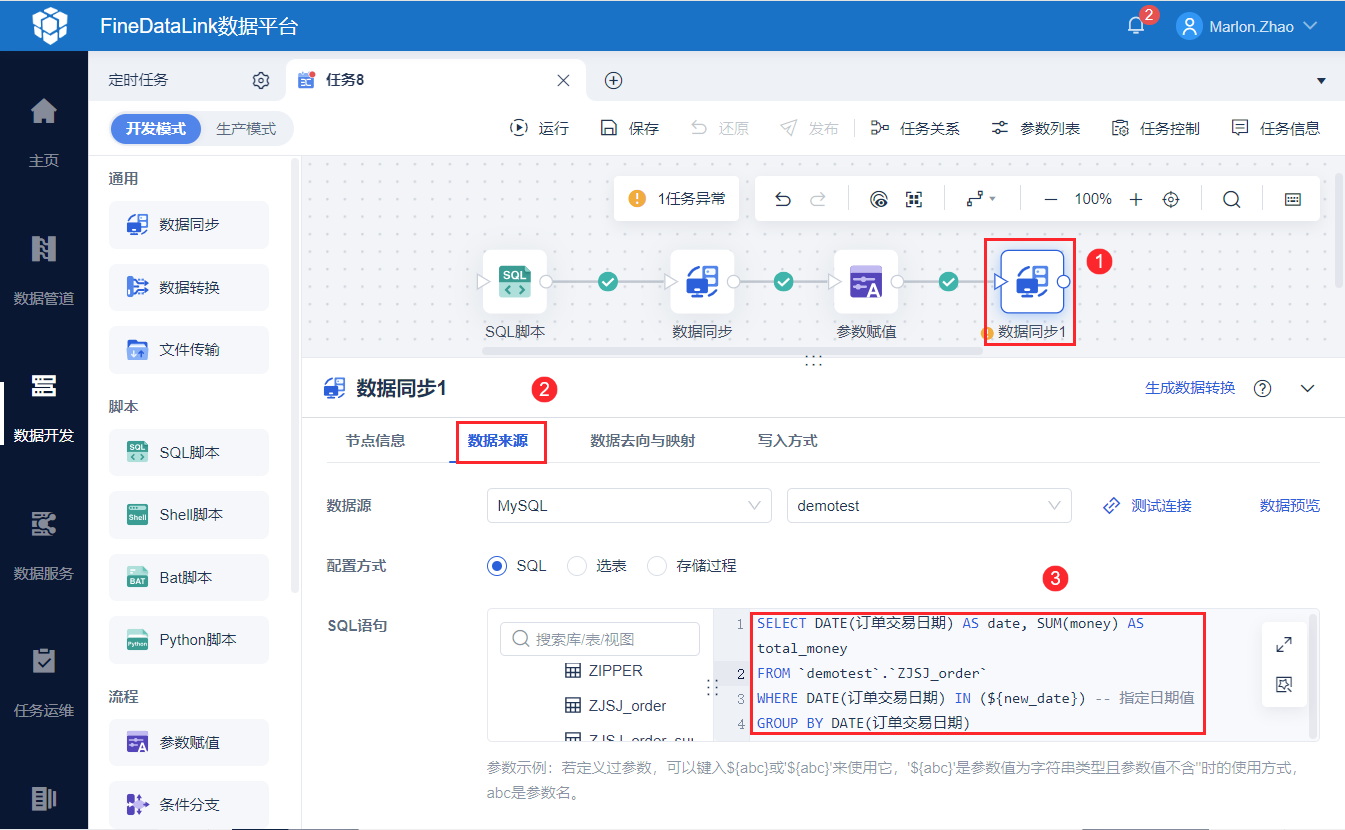This screenshot has height=830, width=1345.
Task: Open 数据开发 in the sidebar
Action: (44, 407)
